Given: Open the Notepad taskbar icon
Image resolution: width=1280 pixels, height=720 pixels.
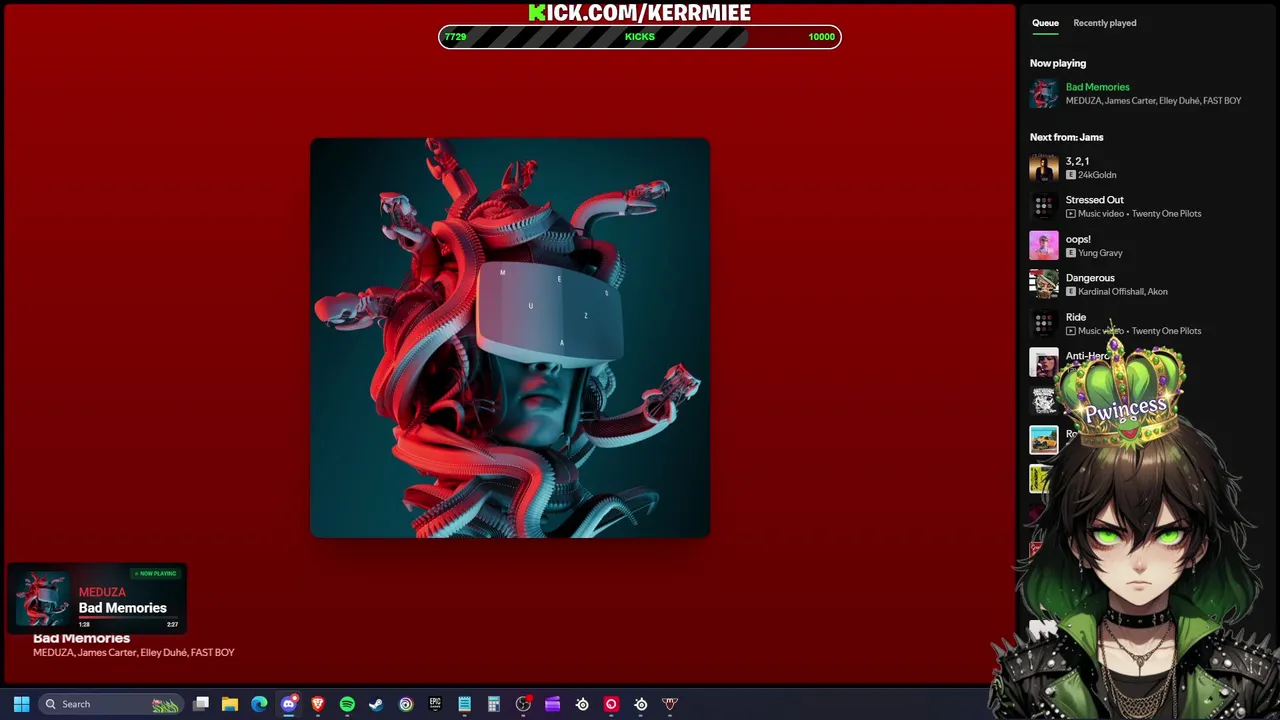Looking at the screenshot, I should 464,704.
